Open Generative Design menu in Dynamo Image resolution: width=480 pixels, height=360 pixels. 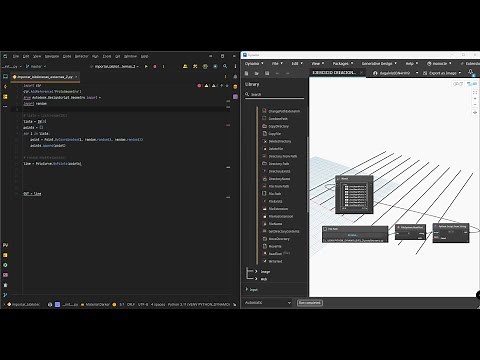[x=379, y=63]
